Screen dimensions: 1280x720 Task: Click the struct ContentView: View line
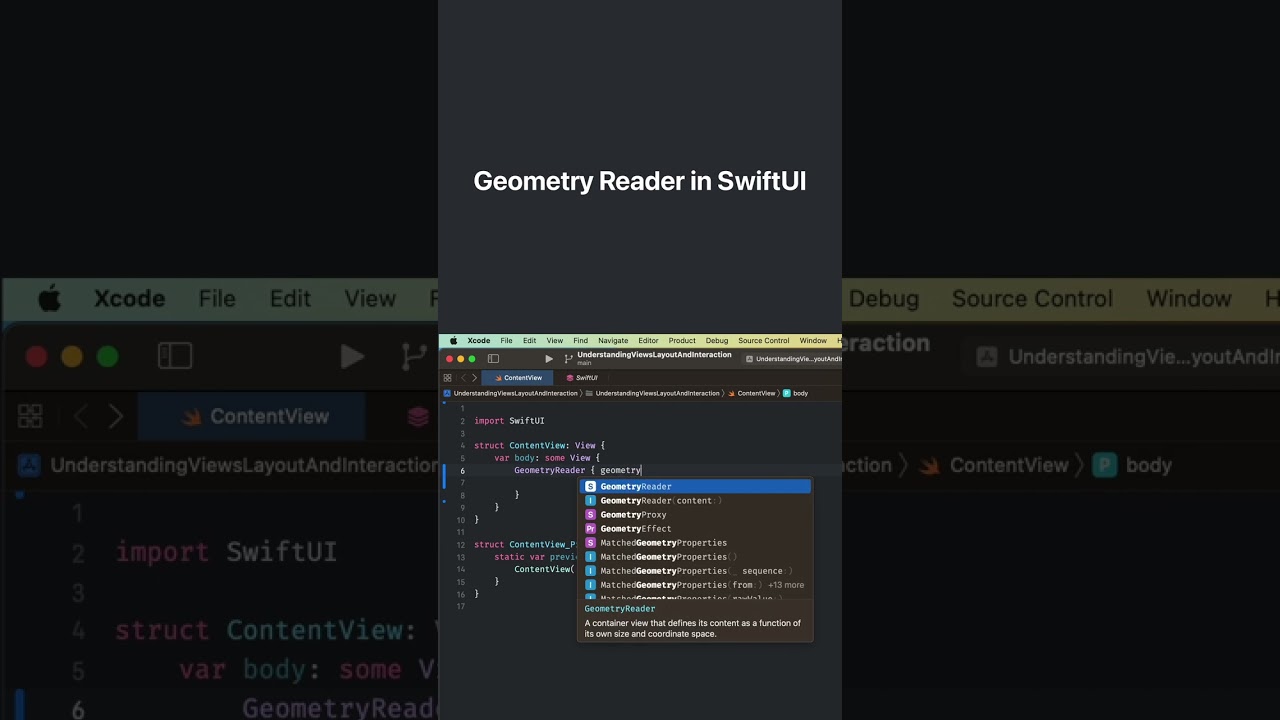tap(539, 445)
